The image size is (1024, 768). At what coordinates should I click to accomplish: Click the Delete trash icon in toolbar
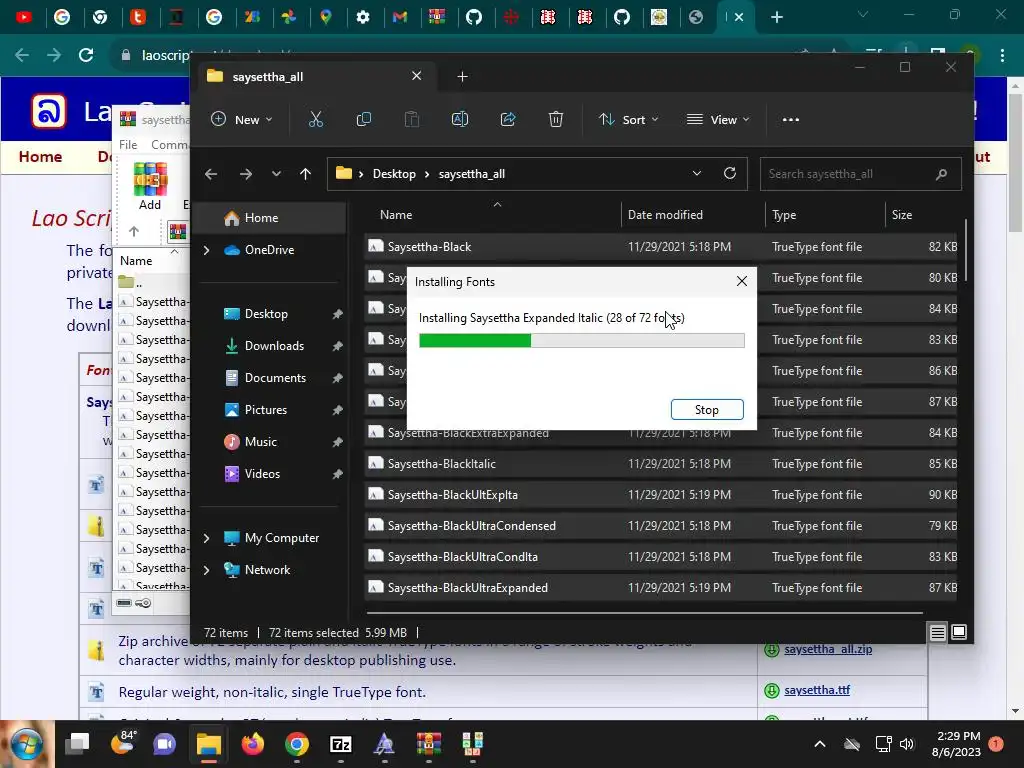[x=556, y=120]
